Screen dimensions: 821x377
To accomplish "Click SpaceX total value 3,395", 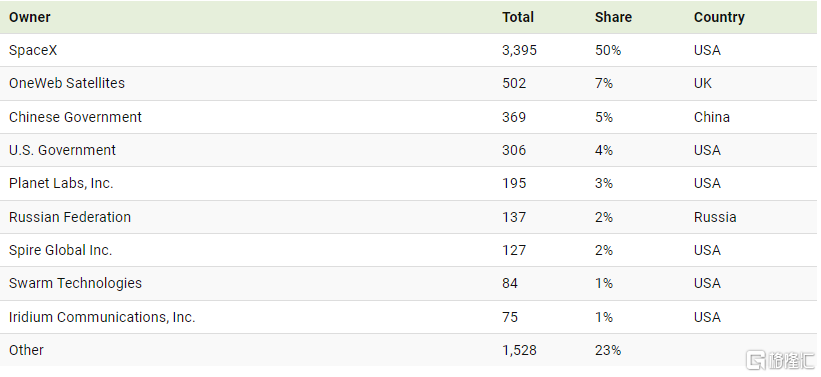I will point(519,50).
